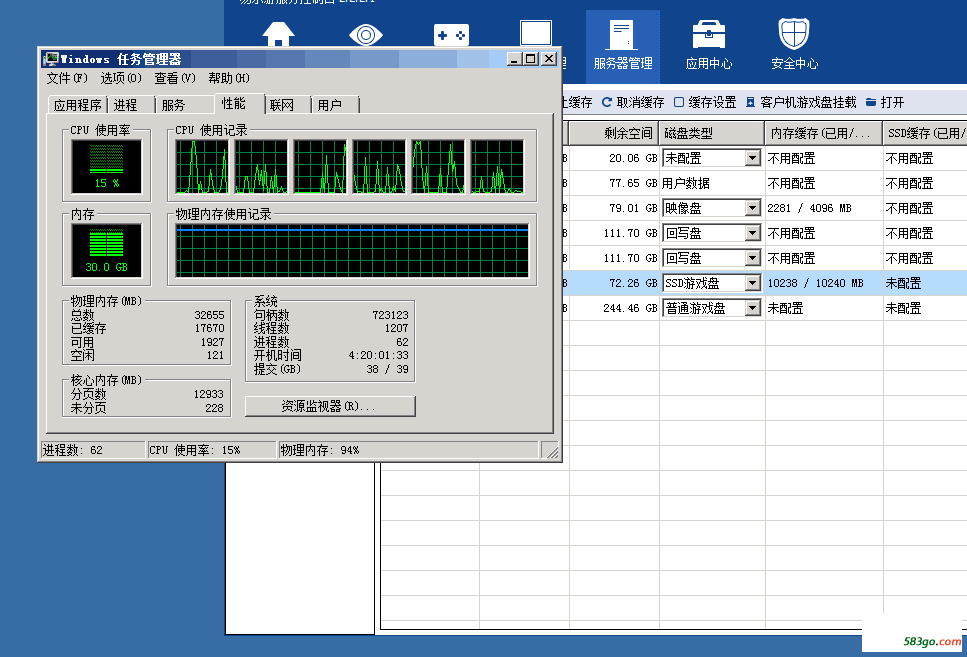Open 安全中心 shield icon
The width and height of the screenshot is (967, 657).
794,33
